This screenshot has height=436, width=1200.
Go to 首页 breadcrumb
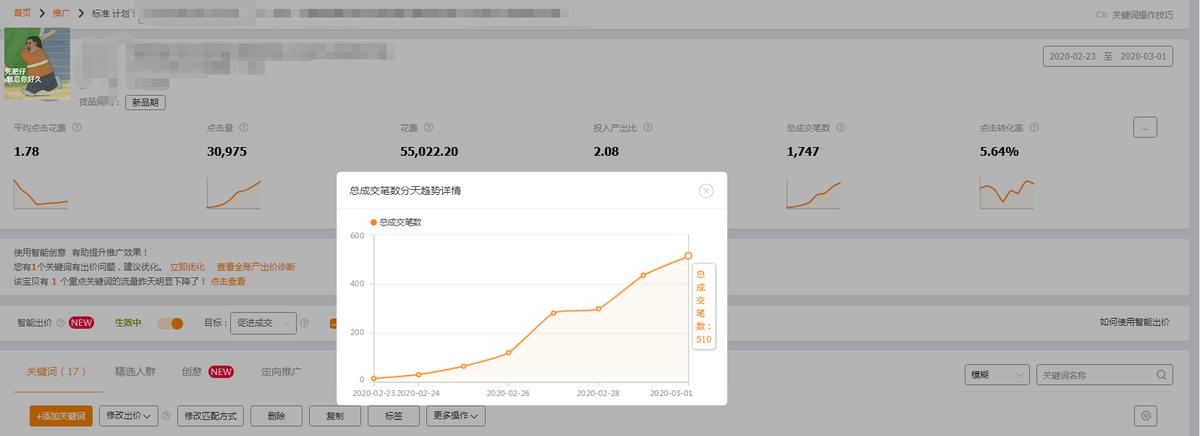22,14
